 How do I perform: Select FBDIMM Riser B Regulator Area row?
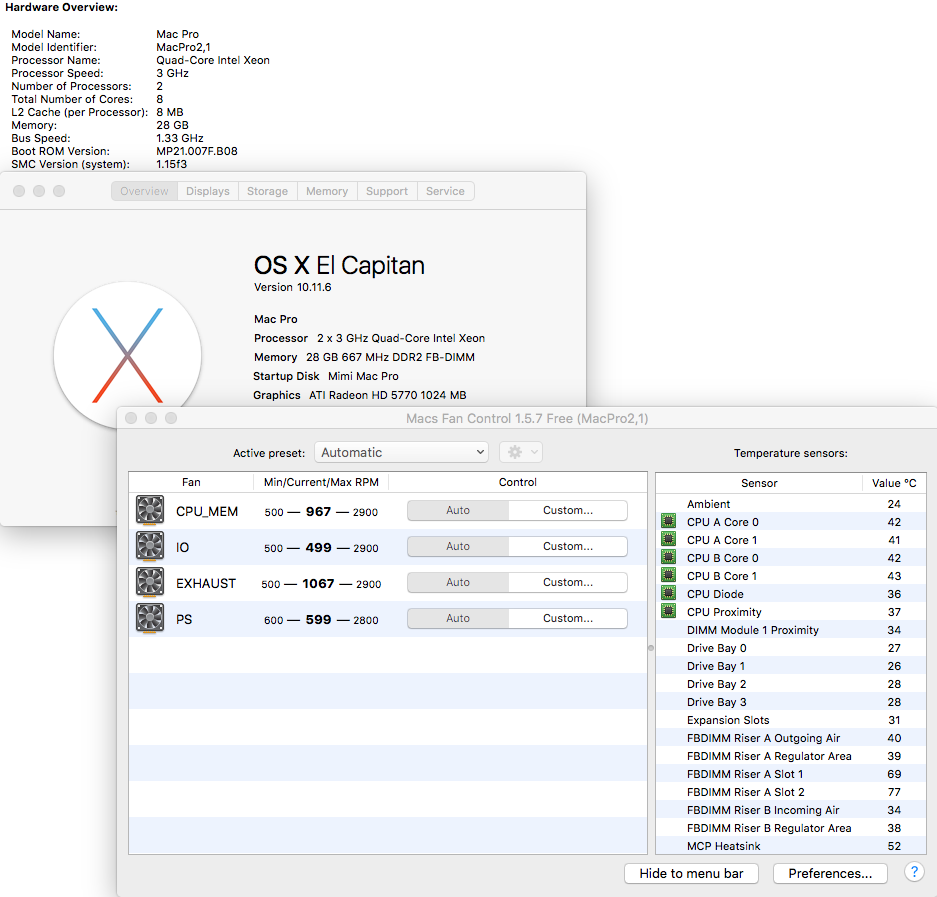tap(791, 828)
